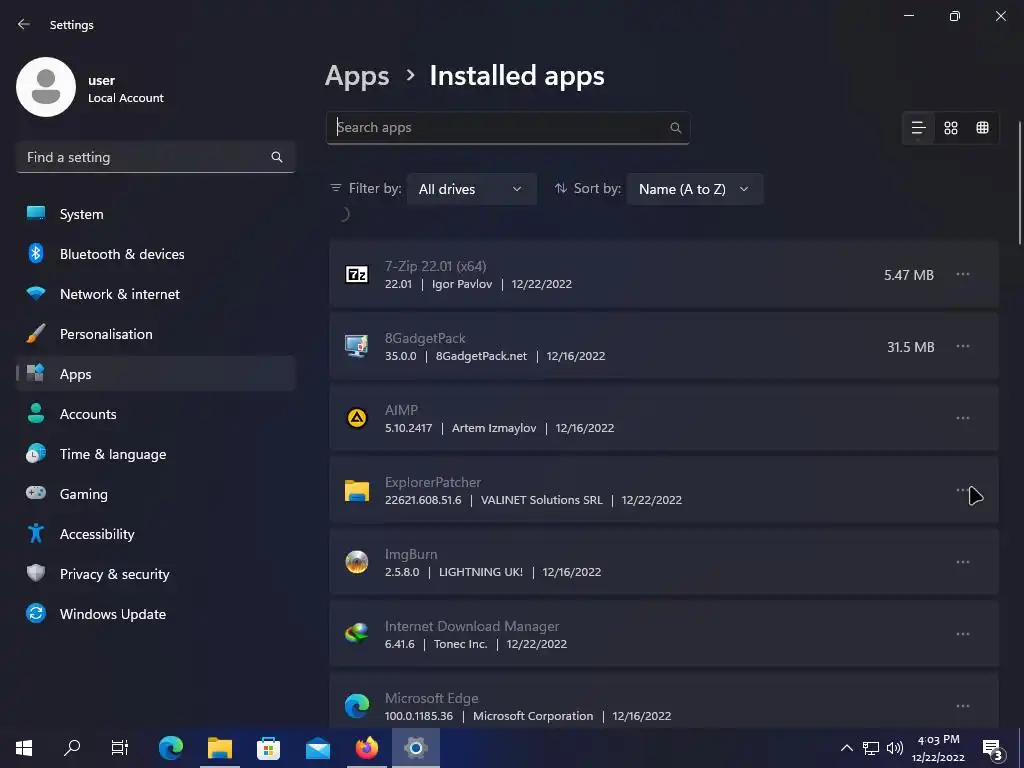Click the volume speaker tray icon
This screenshot has height=768, width=1024.
pyautogui.click(x=895, y=748)
